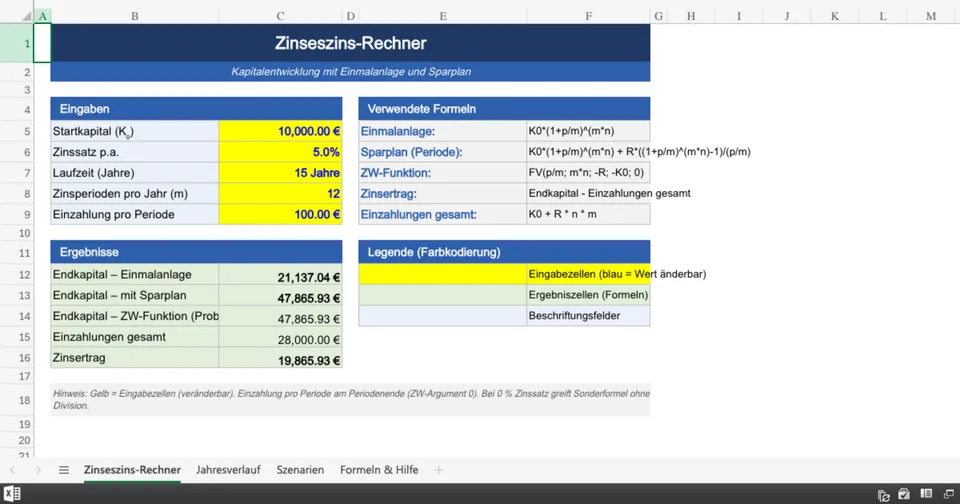Click the ZW-Funktion: label
The width and height of the screenshot is (960, 504).
coord(443,173)
